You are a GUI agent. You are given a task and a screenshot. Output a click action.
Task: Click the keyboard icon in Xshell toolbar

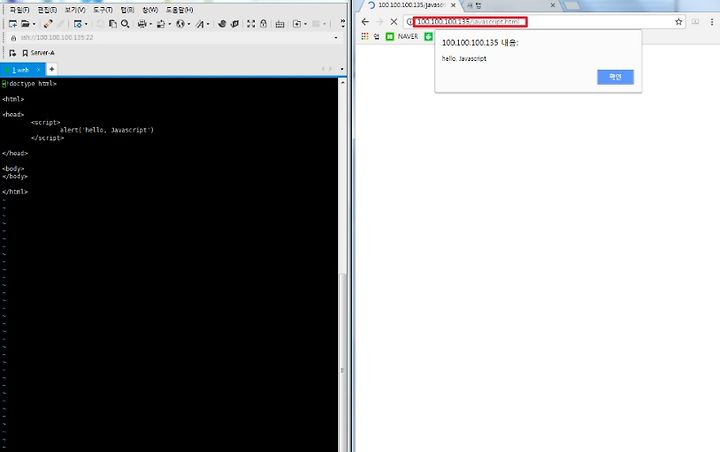(x=280, y=24)
